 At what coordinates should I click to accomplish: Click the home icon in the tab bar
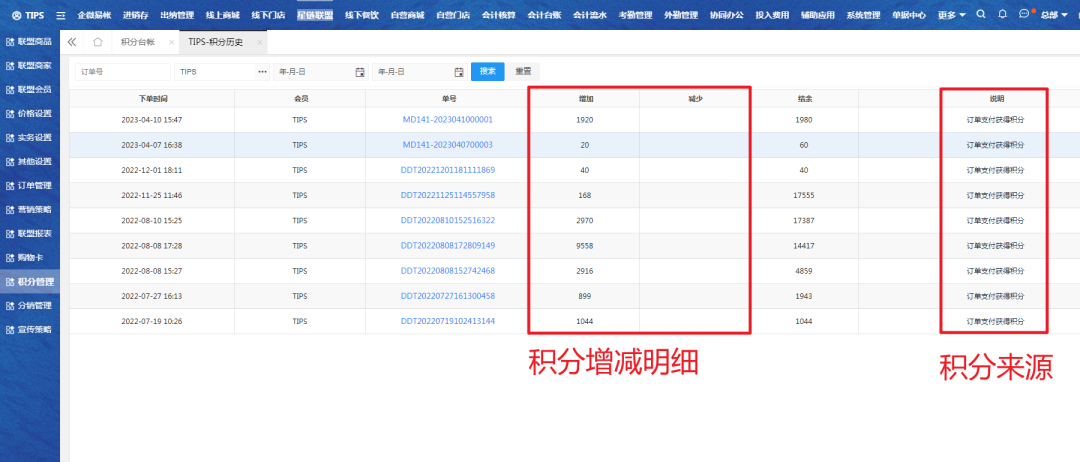97,42
